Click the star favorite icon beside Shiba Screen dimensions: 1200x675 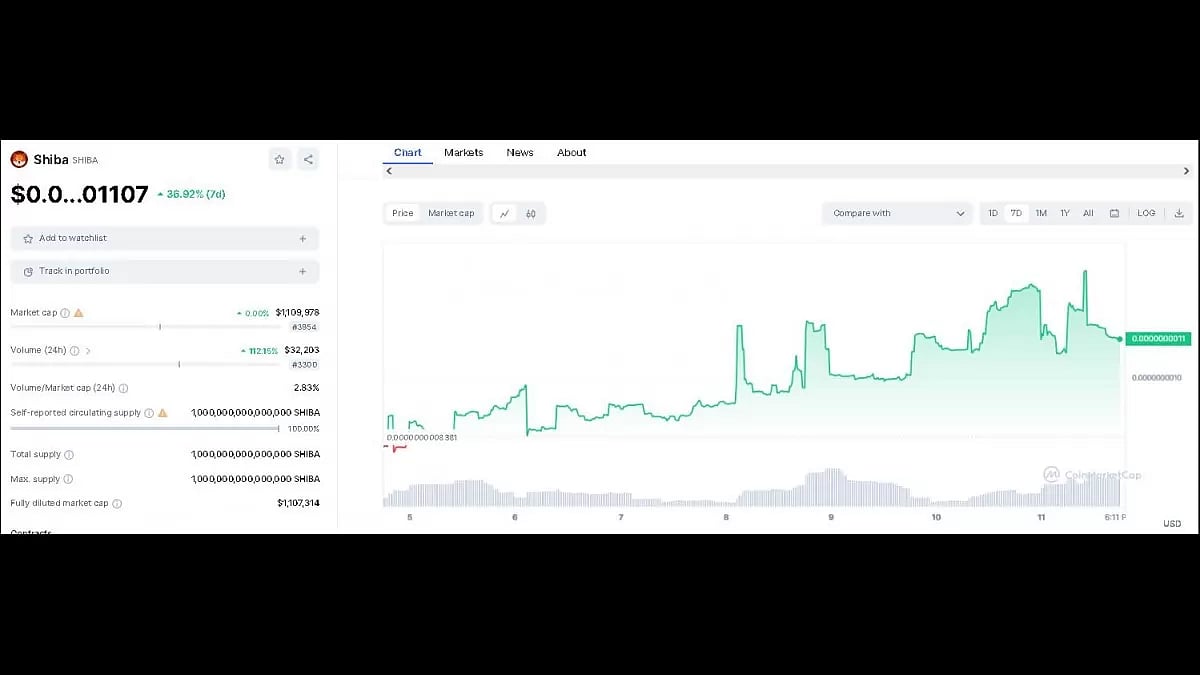pyautogui.click(x=280, y=159)
